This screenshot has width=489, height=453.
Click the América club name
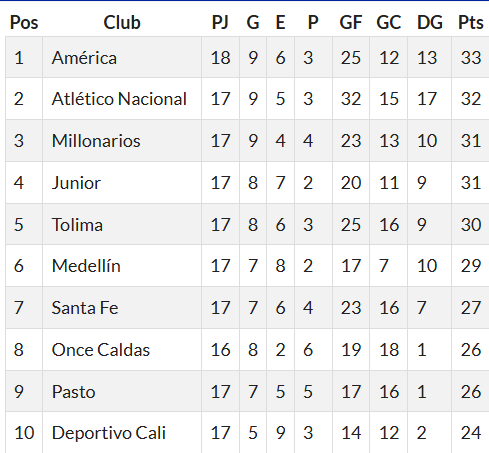pos(84,58)
